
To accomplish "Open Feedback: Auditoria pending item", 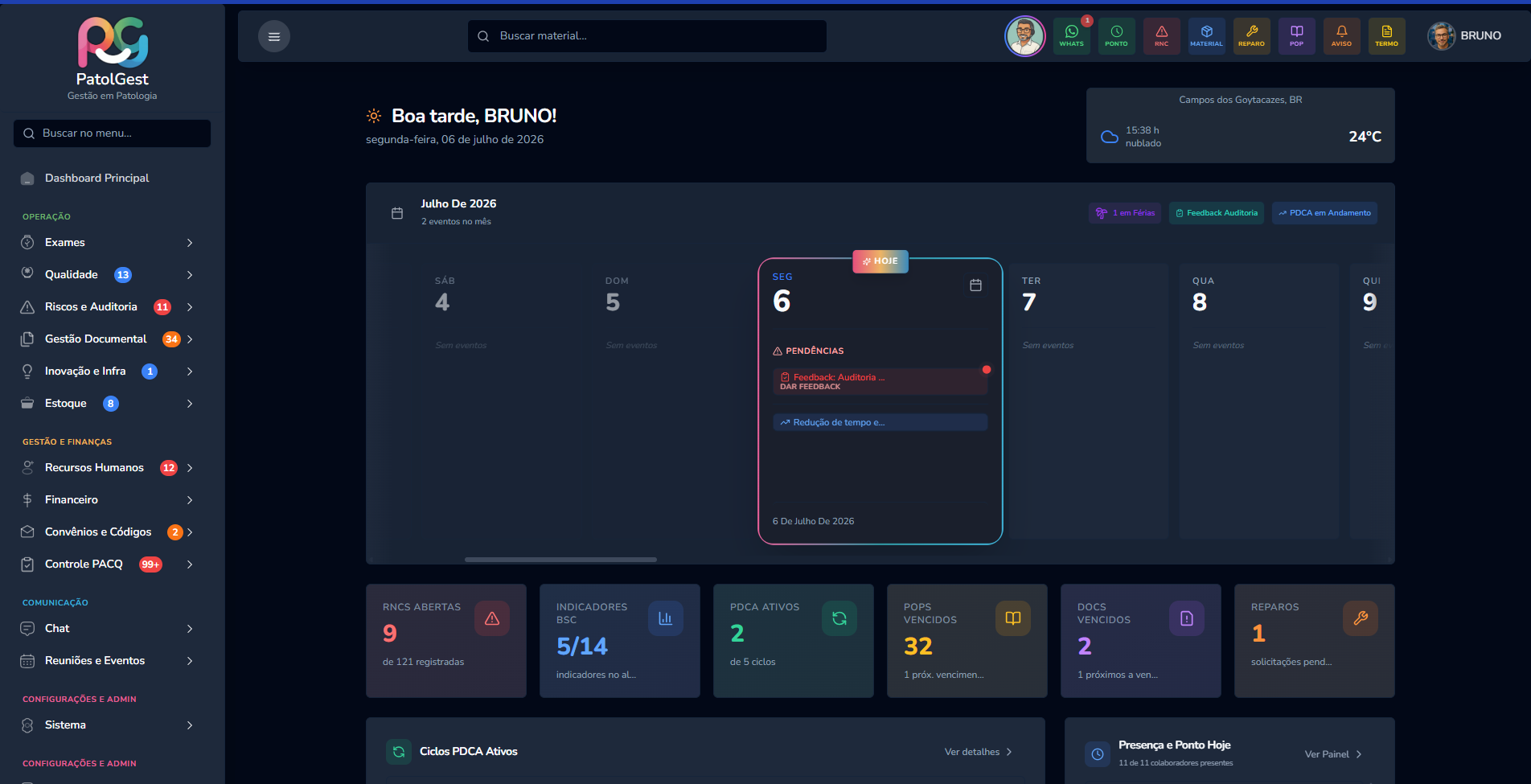I will coord(880,382).
